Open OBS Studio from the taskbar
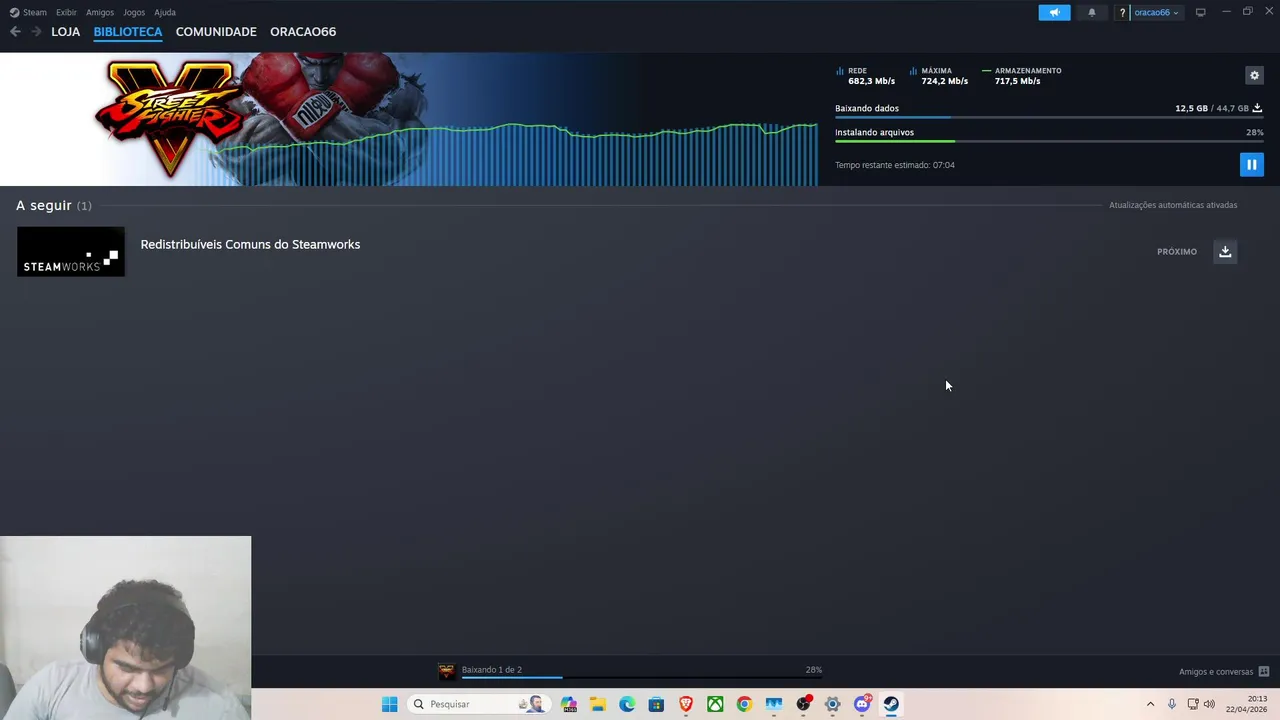 click(x=803, y=704)
